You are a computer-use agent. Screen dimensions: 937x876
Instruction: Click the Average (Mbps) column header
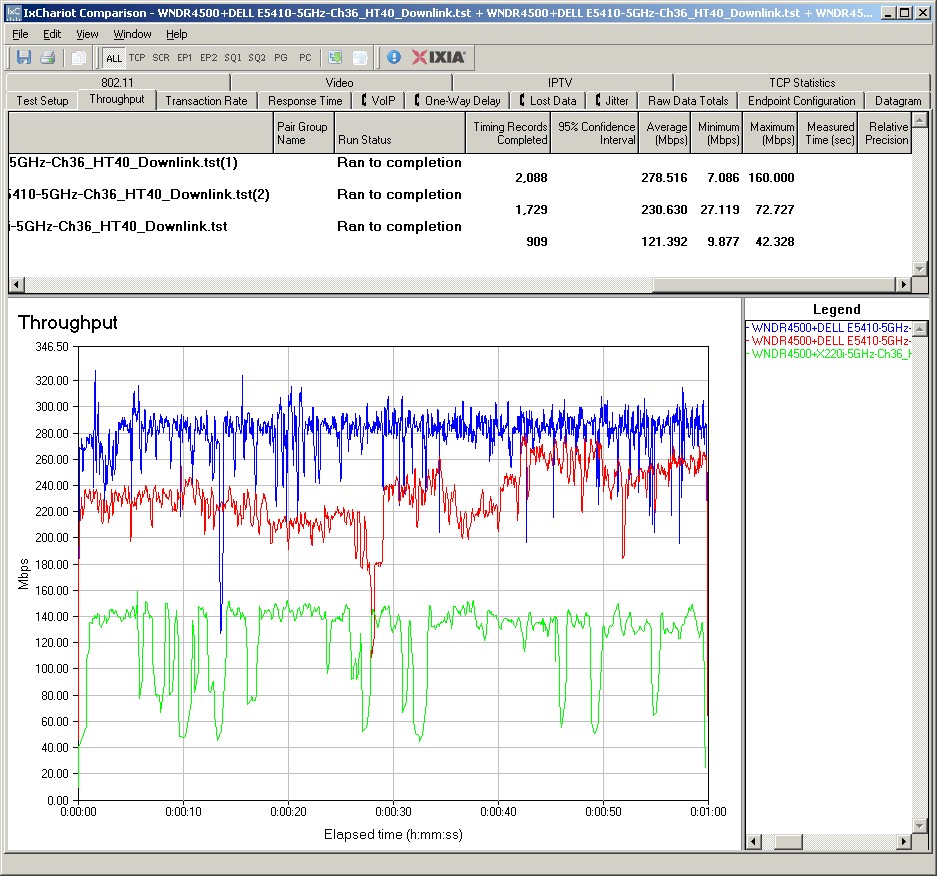(665, 133)
